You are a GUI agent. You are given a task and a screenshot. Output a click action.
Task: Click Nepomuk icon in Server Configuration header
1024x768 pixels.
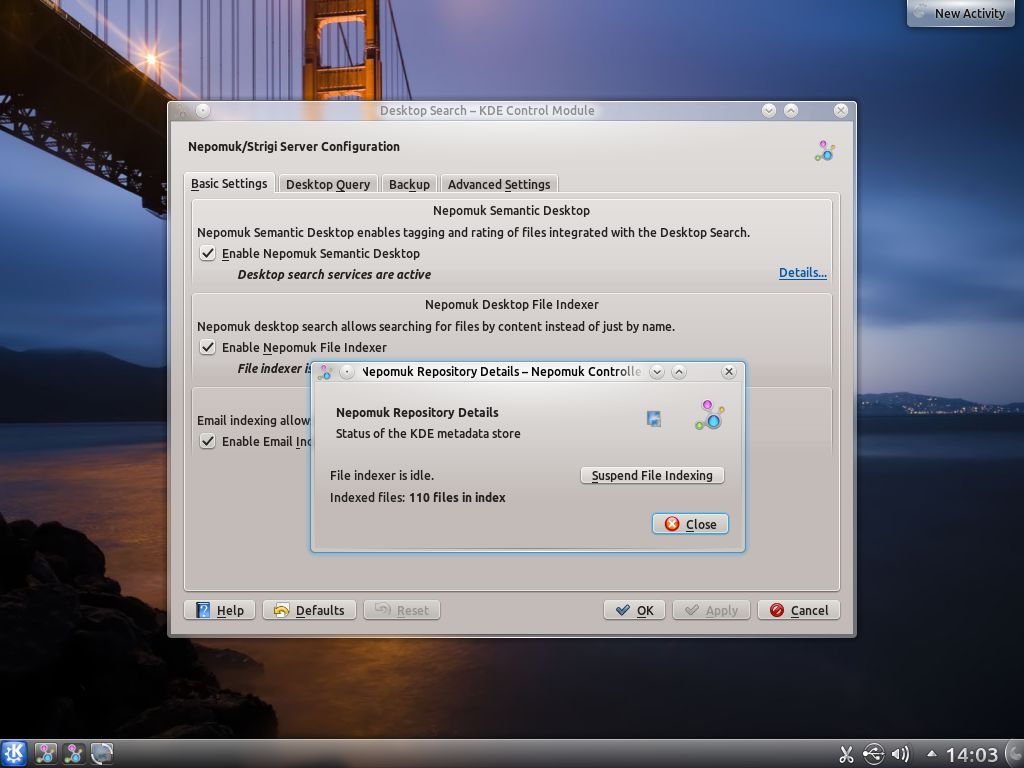coord(824,151)
